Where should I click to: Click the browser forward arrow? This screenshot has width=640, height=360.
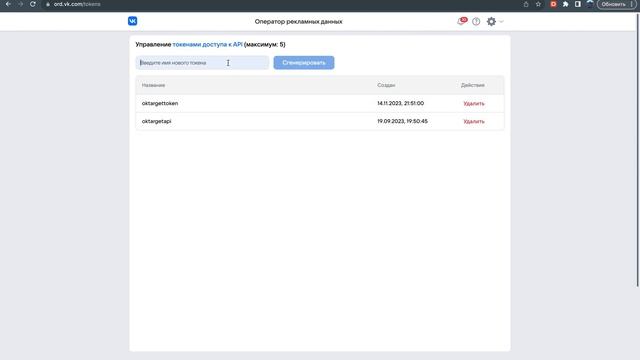(20, 4)
